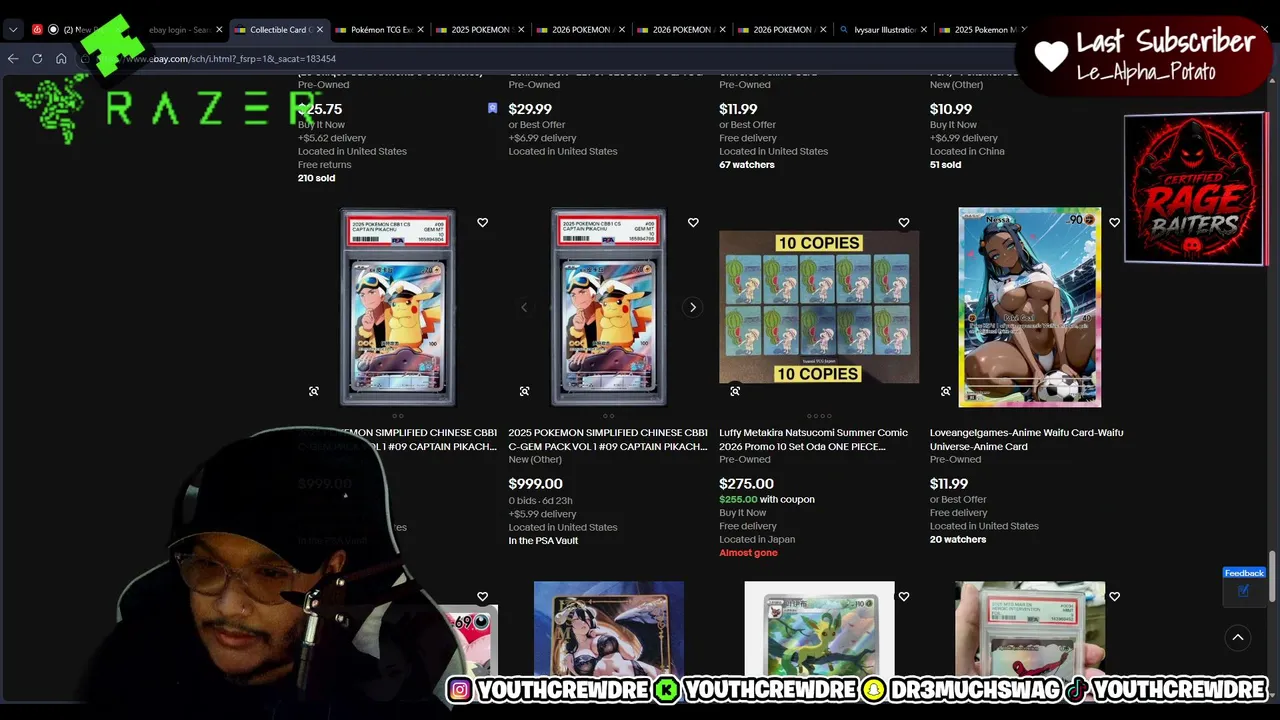Show next image of the 0-bids Captain Pikachu

(692, 307)
